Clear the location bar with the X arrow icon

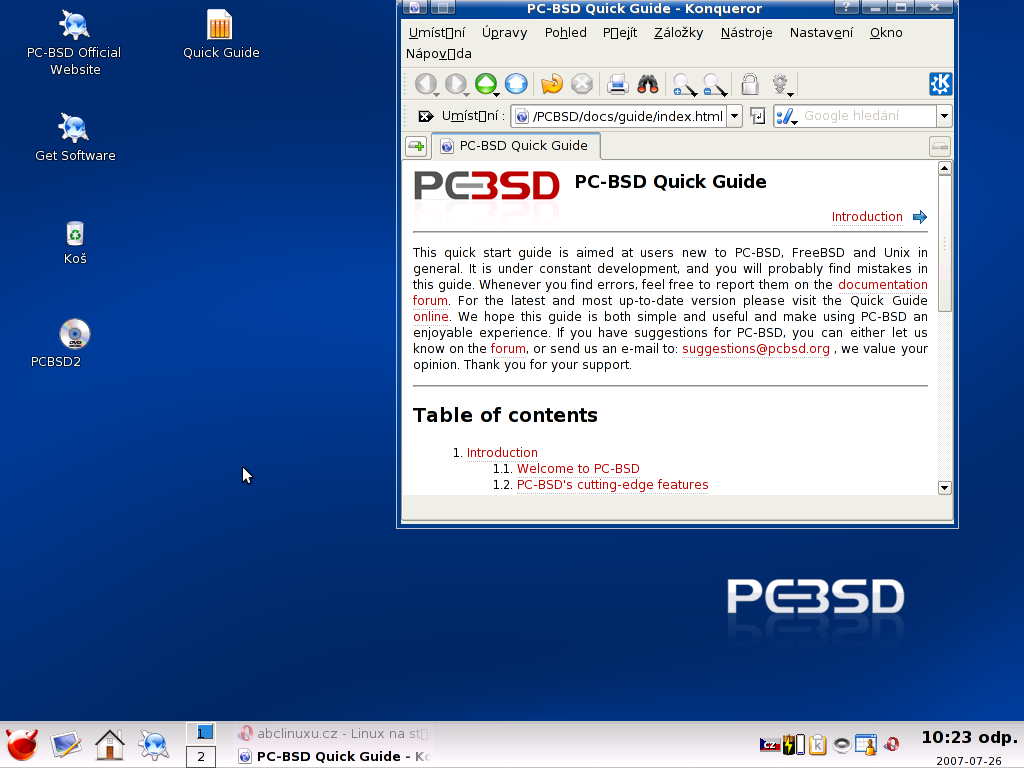point(425,116)
